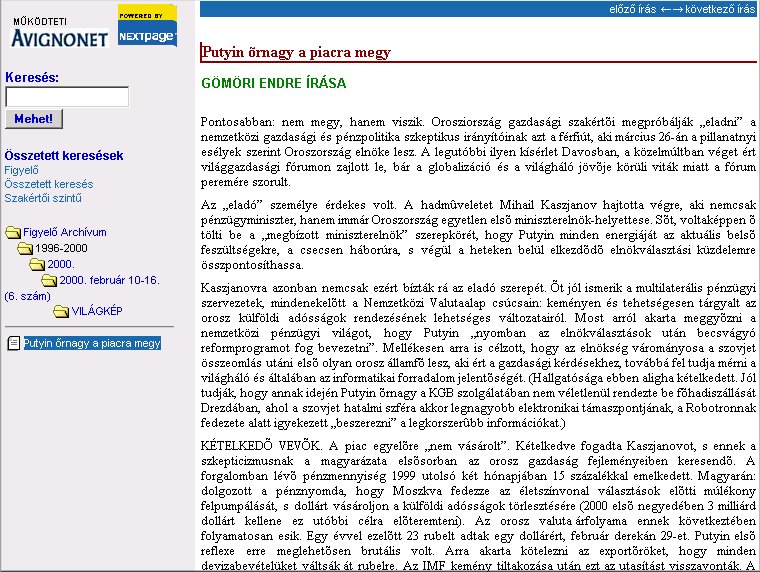Open the 2000. február 10-16. issue
The width and height of the screenshot is (760, 572).
[x=110, y=280]
